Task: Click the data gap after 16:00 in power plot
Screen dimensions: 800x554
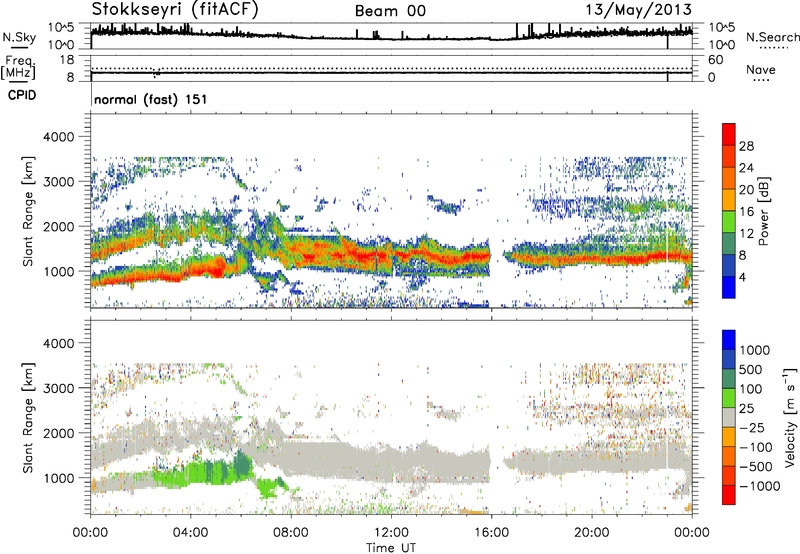Action: (497, 255)
